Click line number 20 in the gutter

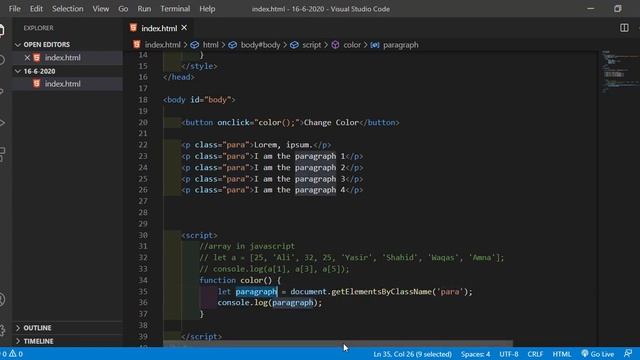(x=143, y=122)
